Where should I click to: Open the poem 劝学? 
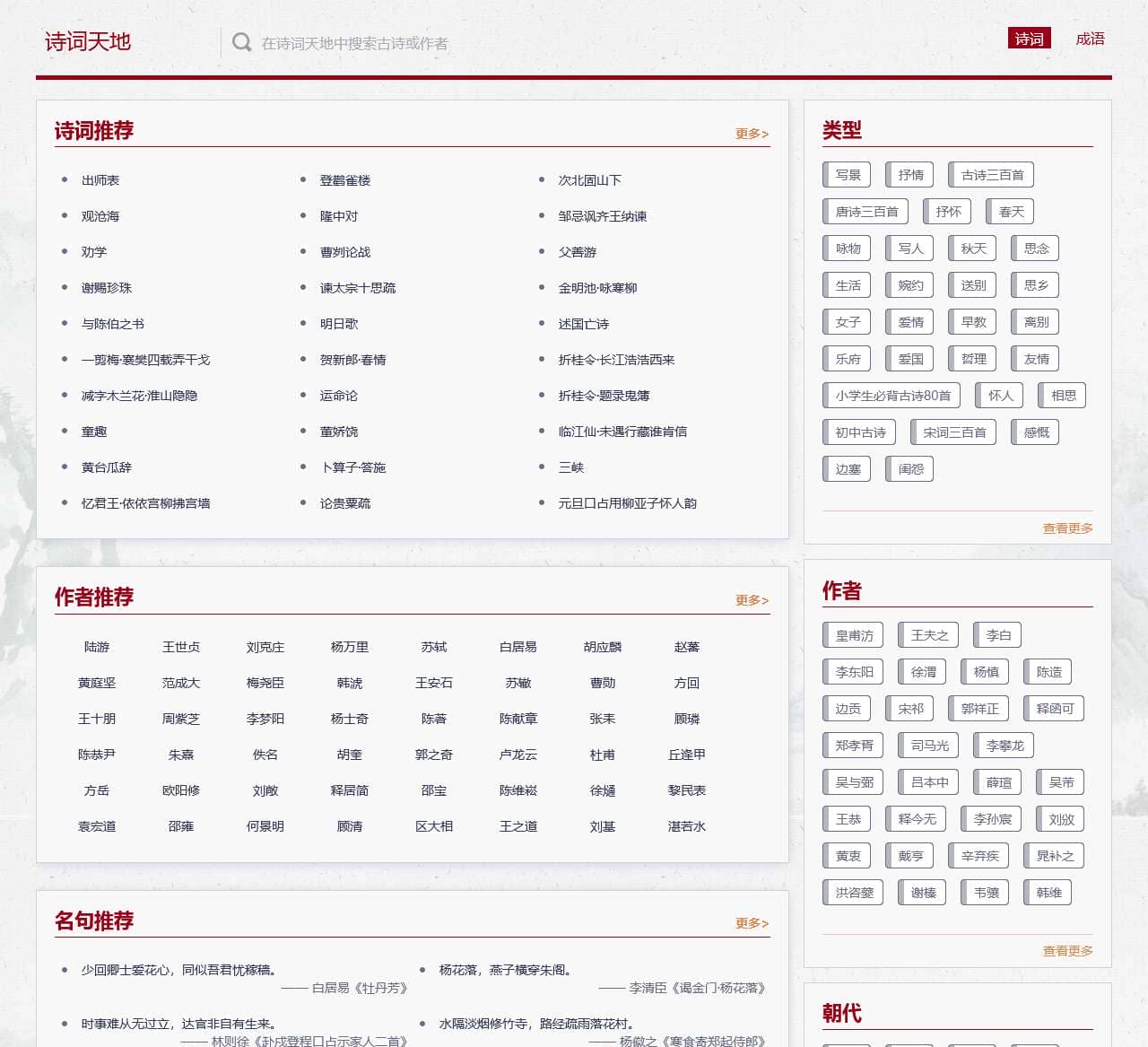[94, 252]
